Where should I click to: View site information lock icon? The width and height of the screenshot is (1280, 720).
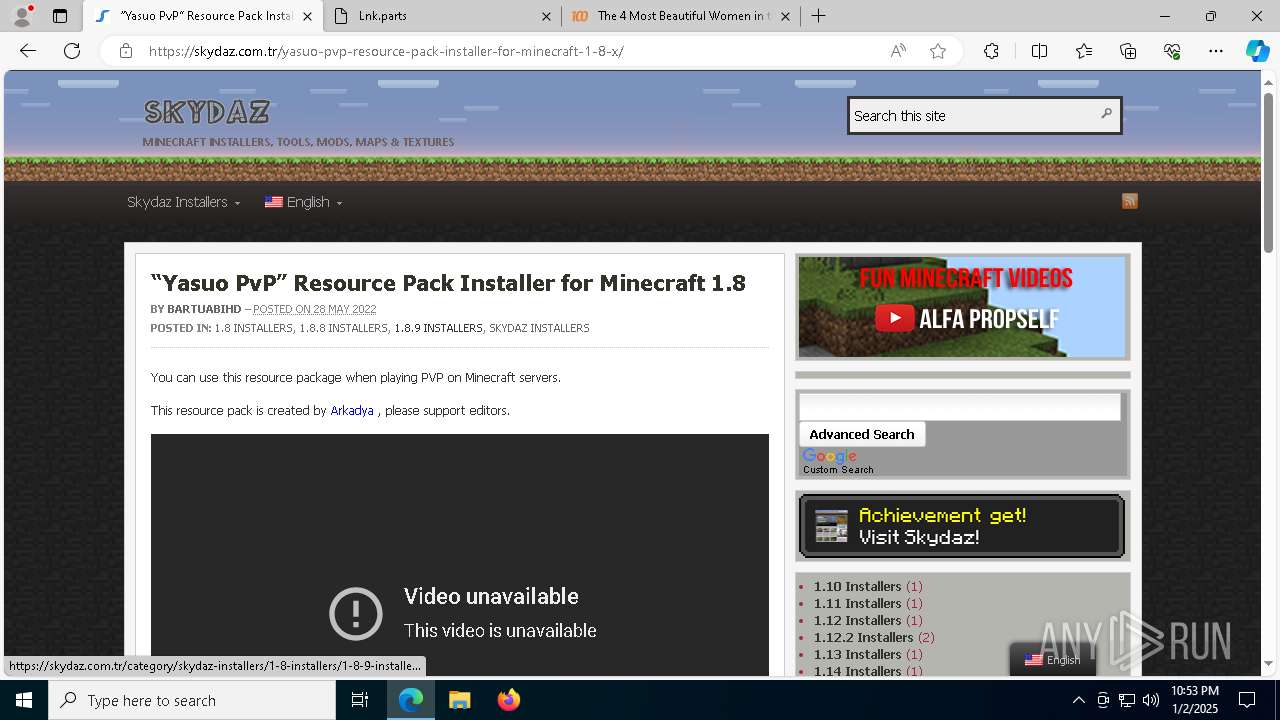126,51
